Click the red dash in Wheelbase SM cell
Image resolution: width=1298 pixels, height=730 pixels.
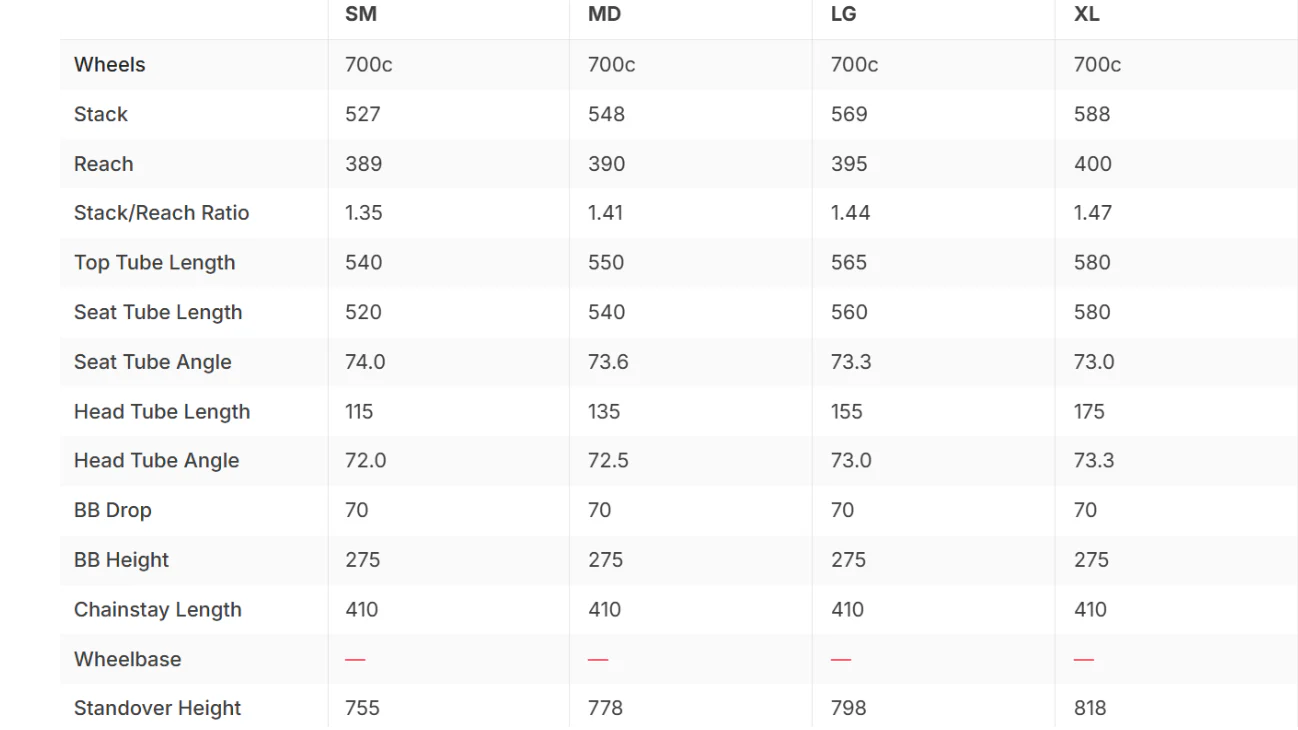tap(355, 659)
